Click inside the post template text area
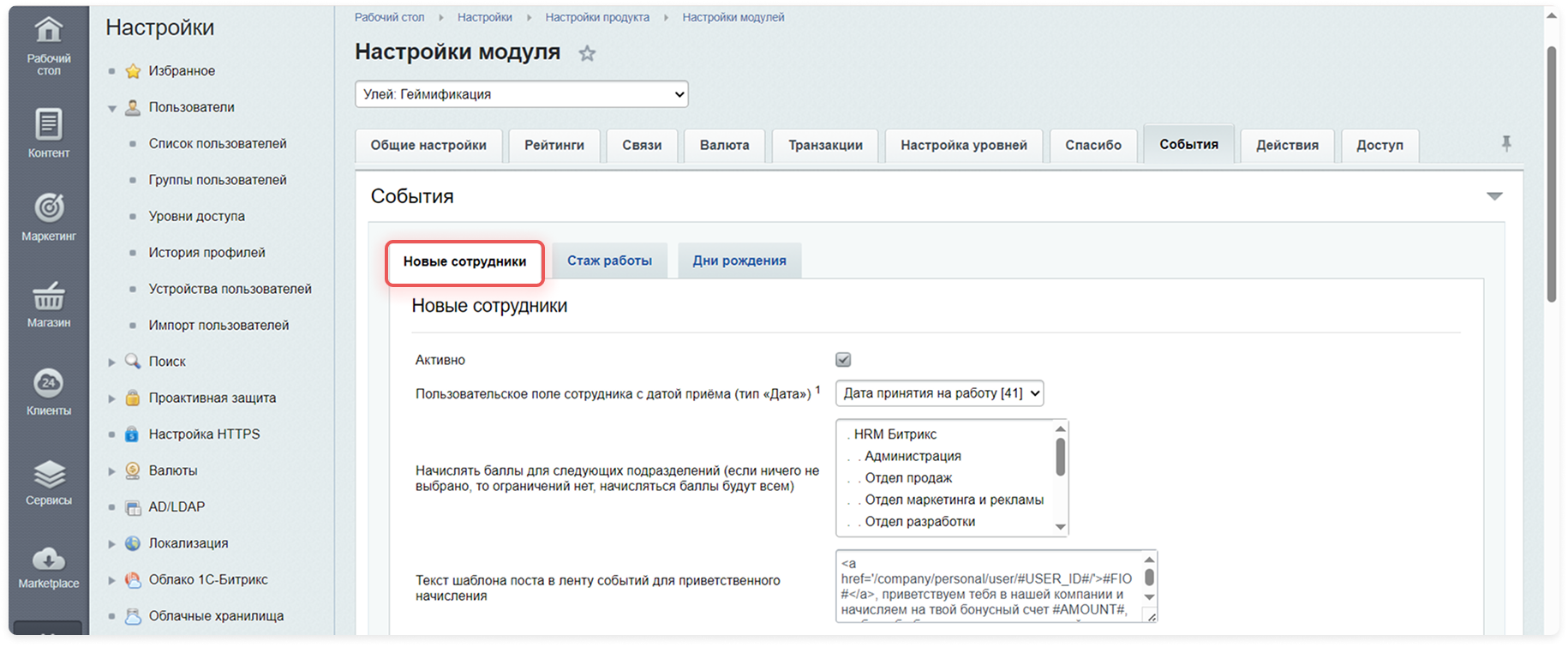 click(x=990, y=586)
